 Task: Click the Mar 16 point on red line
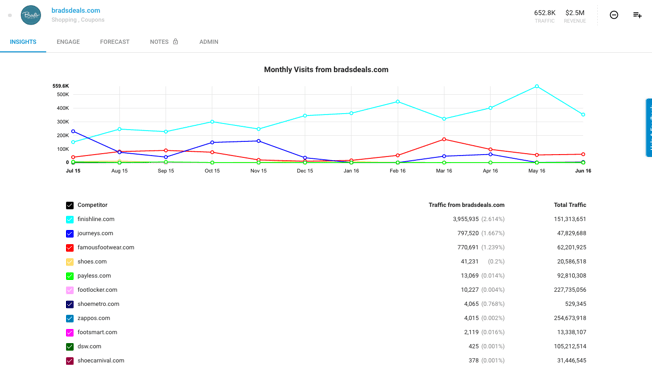pos(444,139)
